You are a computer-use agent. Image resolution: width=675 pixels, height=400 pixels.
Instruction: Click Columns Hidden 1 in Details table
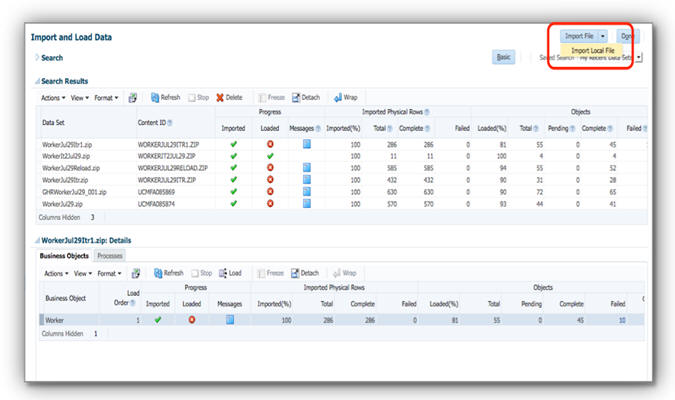click(69, 334)
